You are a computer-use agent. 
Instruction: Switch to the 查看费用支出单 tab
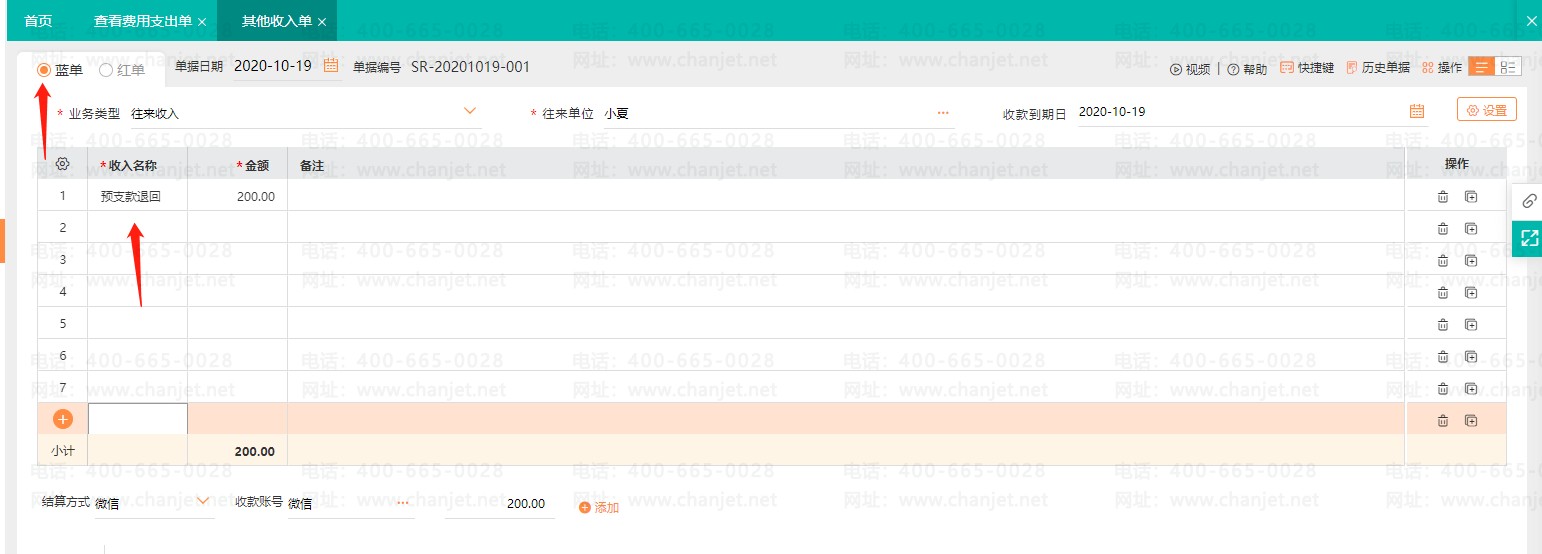pos(142,21)
